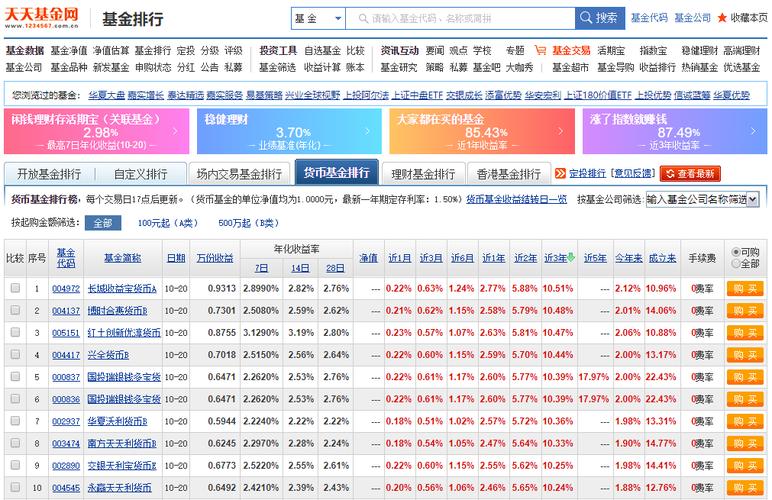This screenshot has height=500, width=772.
Task: Open the 基金吧 nav menu item
Action: 486,67
